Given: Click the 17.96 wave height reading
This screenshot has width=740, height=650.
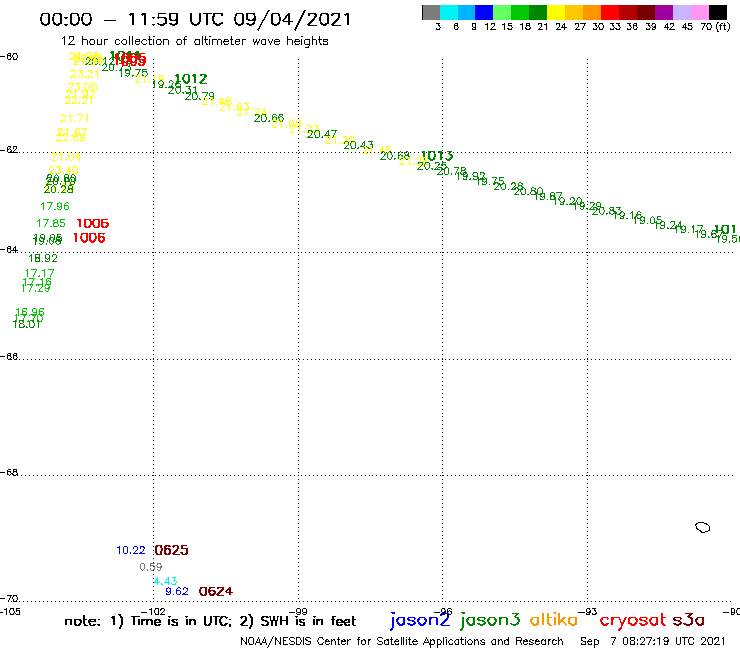Looking at the screenshot, I should pyautogui.click(x=55, y=206).
